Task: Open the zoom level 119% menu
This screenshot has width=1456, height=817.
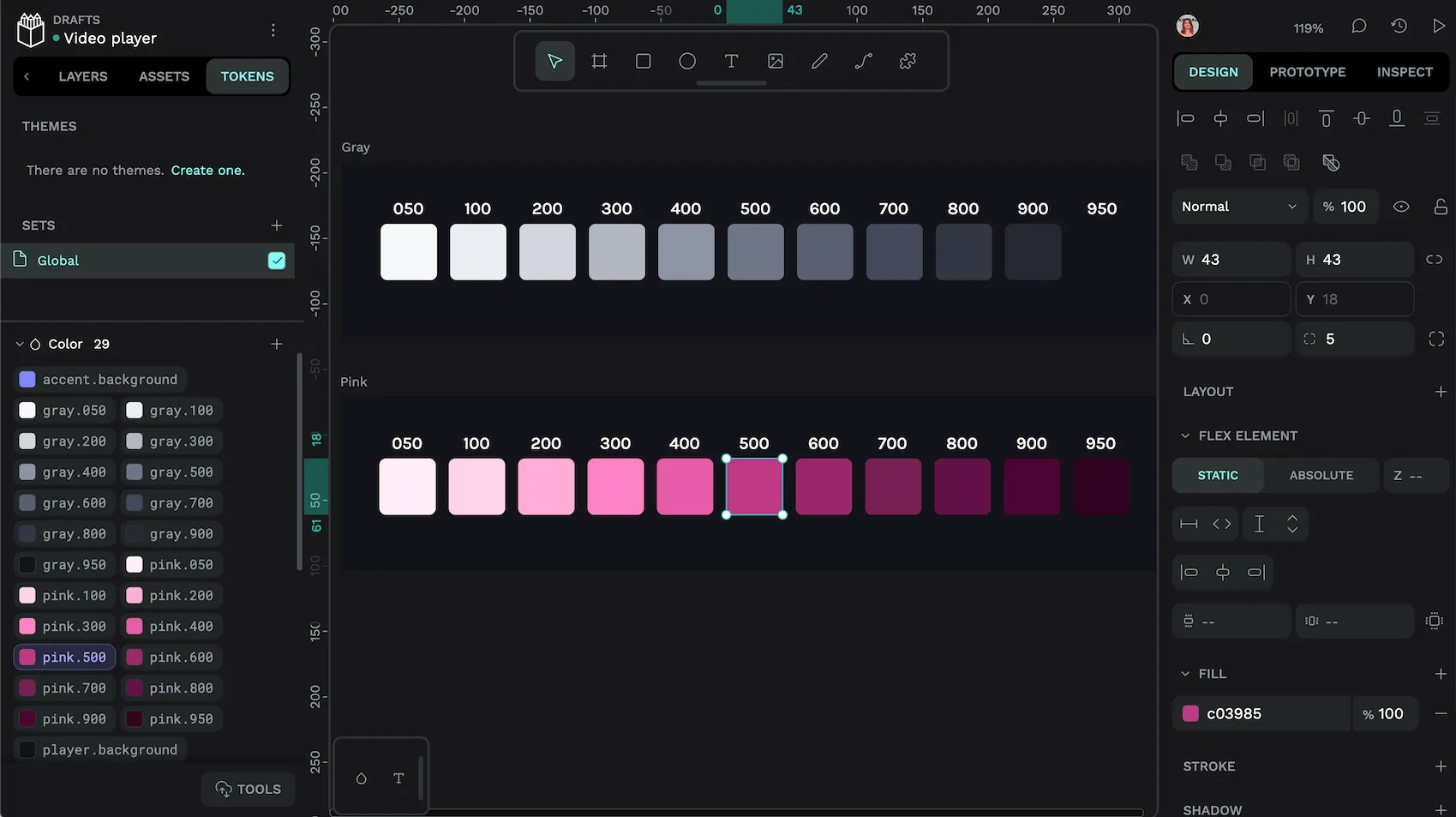Action: 1308,28
